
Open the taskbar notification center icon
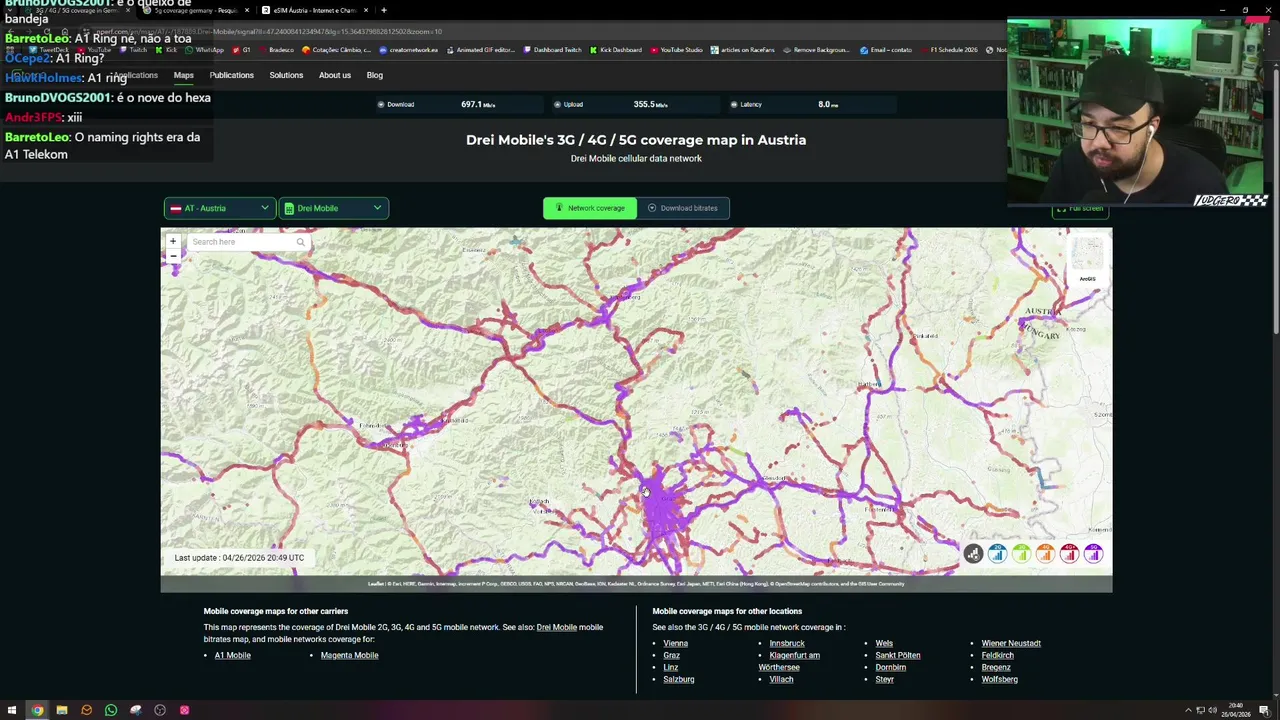1264,710
